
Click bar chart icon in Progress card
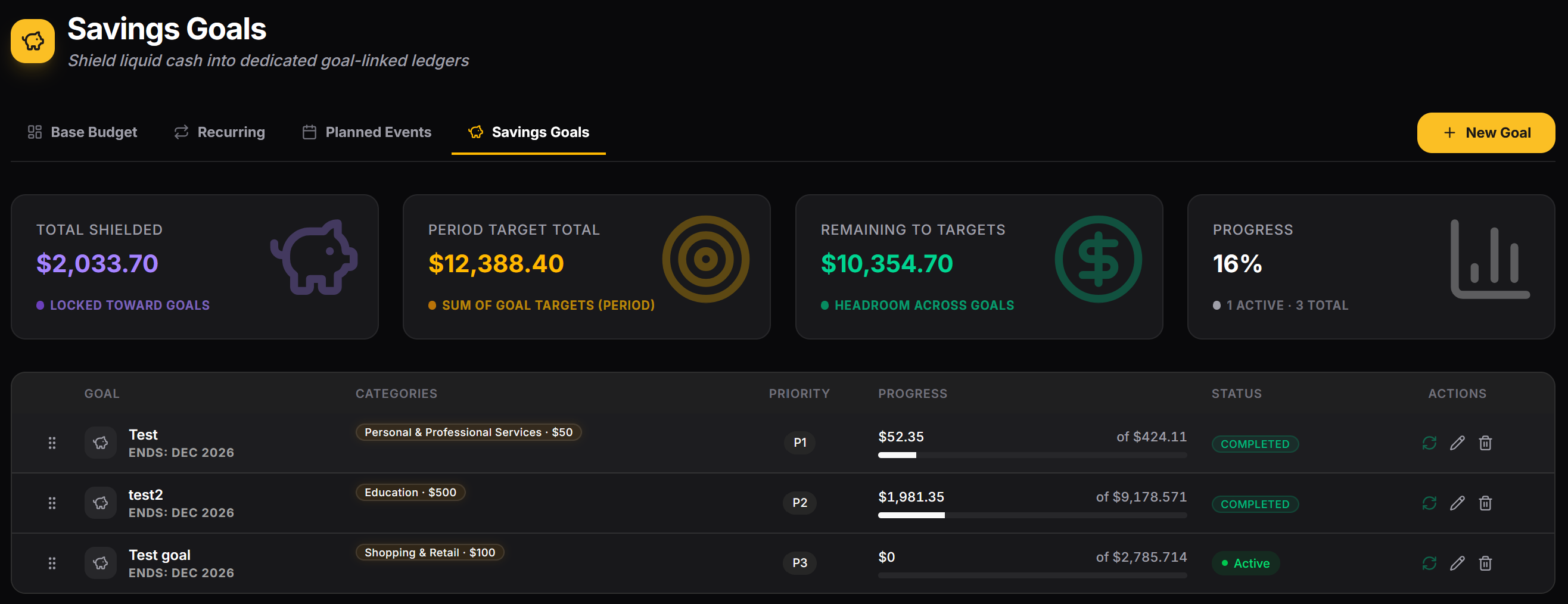(x=1490, y=259)
